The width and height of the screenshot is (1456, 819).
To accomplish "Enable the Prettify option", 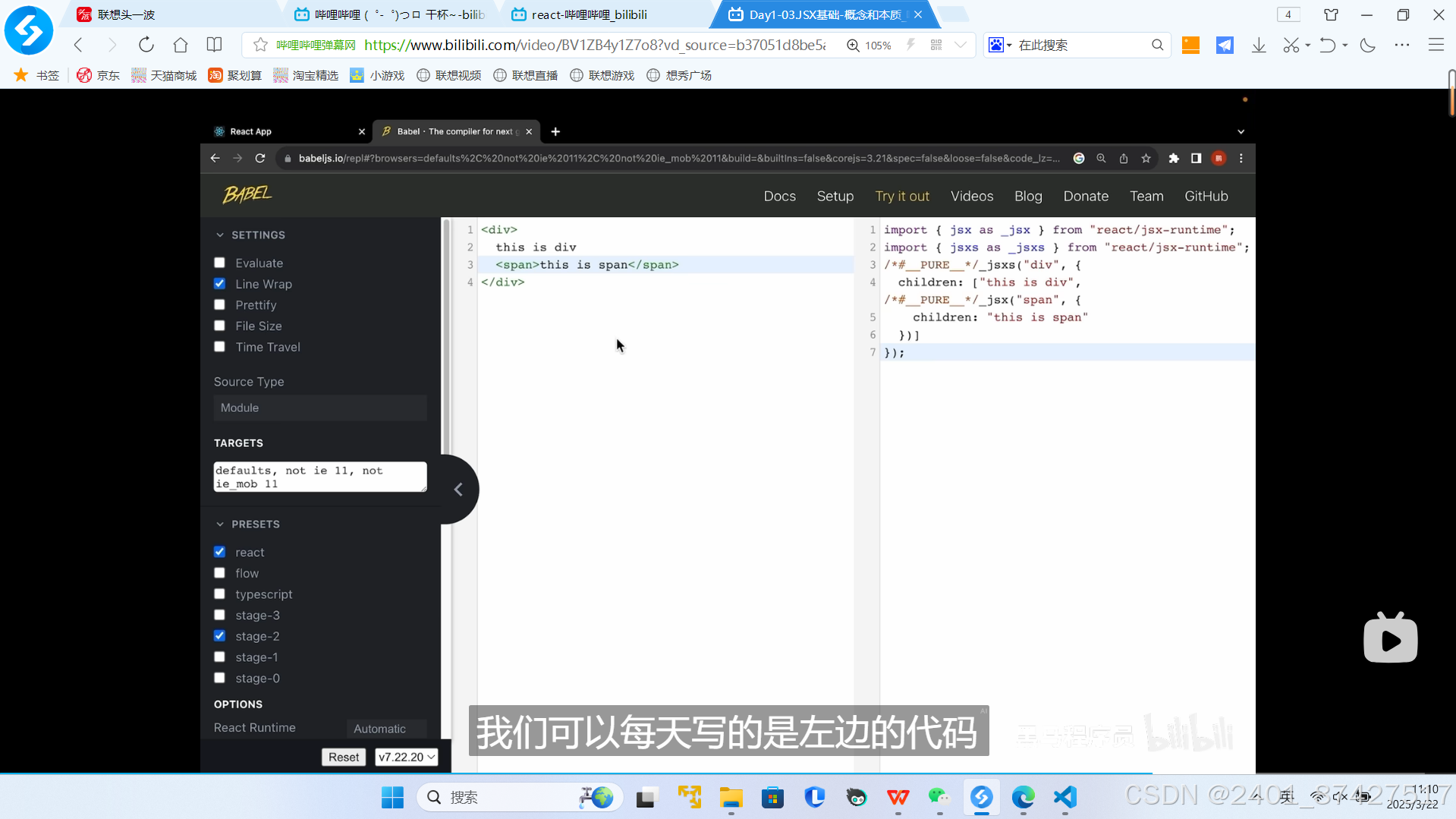I will point(219,304).
